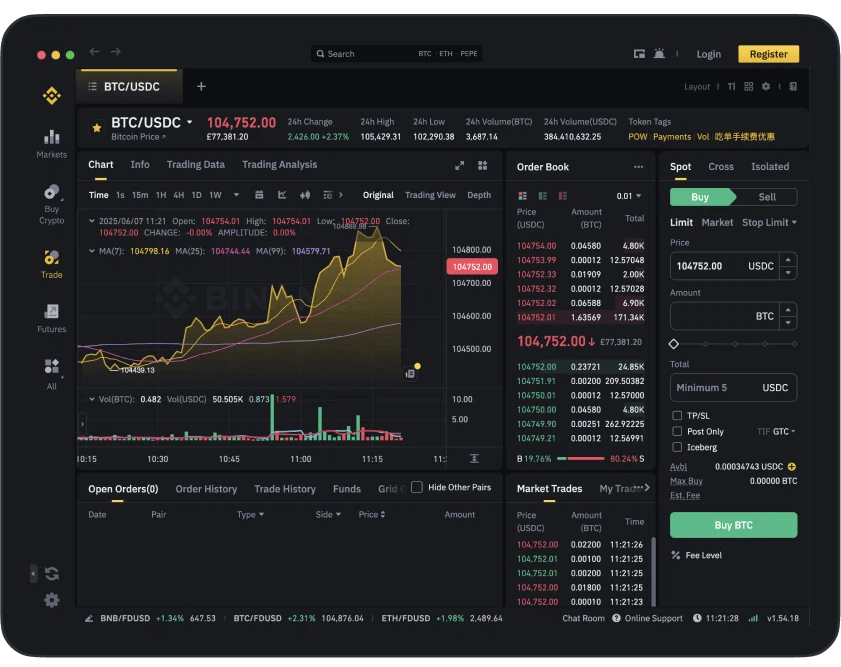This screenshot has width=841, height=667.
Task: Add funds with the yellow plus icon
Action: [792, 467]
